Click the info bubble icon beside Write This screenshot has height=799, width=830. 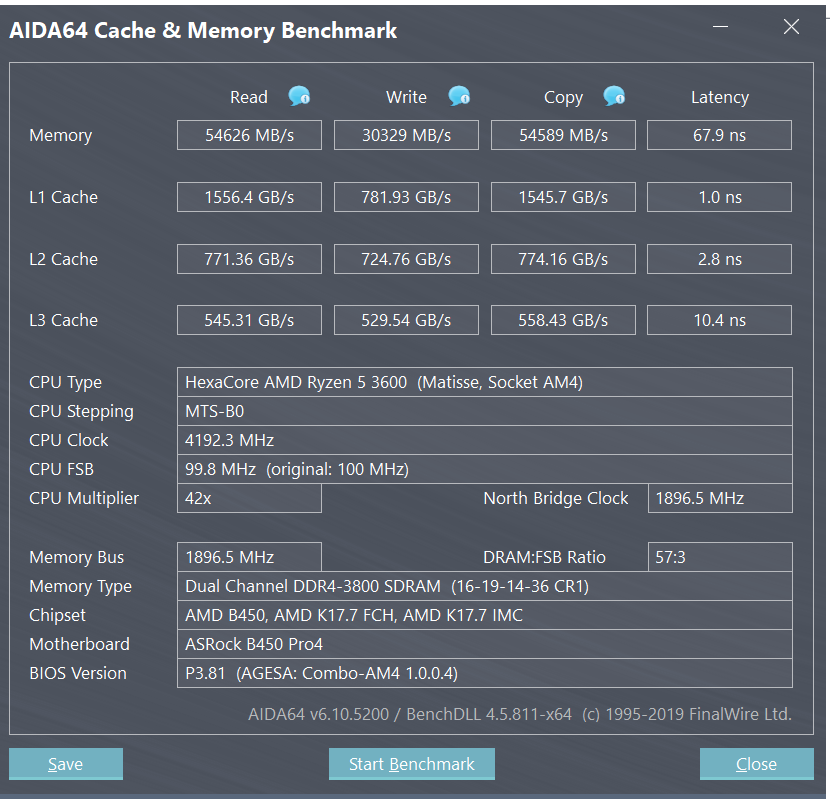tap(459, 96)
